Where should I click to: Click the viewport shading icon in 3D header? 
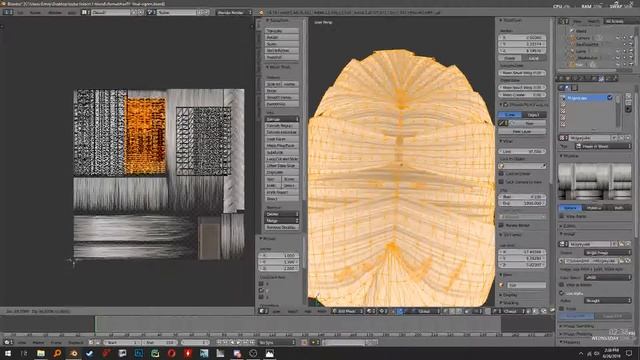(370, 311)
